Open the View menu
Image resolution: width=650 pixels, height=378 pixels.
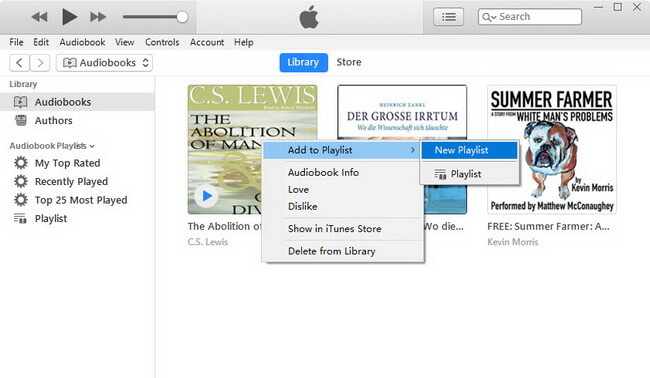[x=125, y=42]
